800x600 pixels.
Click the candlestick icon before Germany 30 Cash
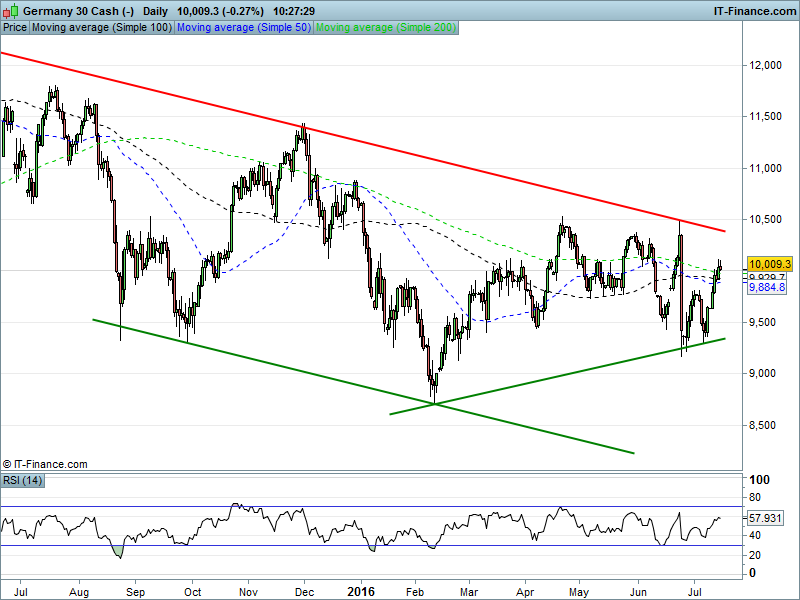11,11
